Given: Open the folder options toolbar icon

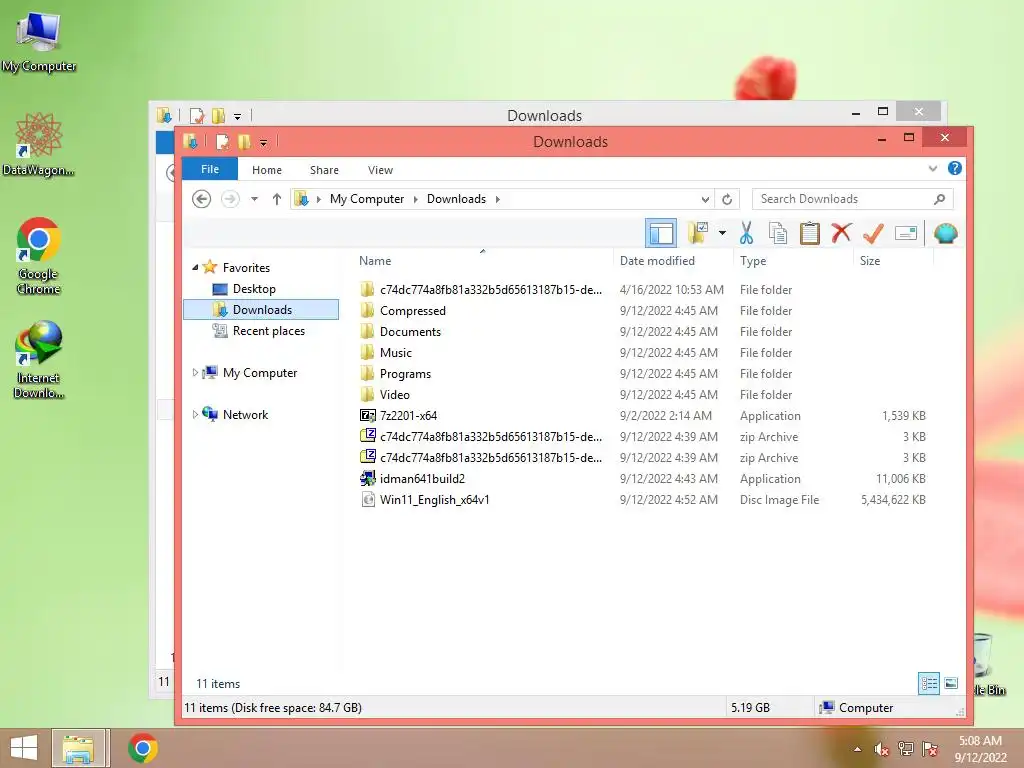Looking at the screenshot, I should pos(697,232).
